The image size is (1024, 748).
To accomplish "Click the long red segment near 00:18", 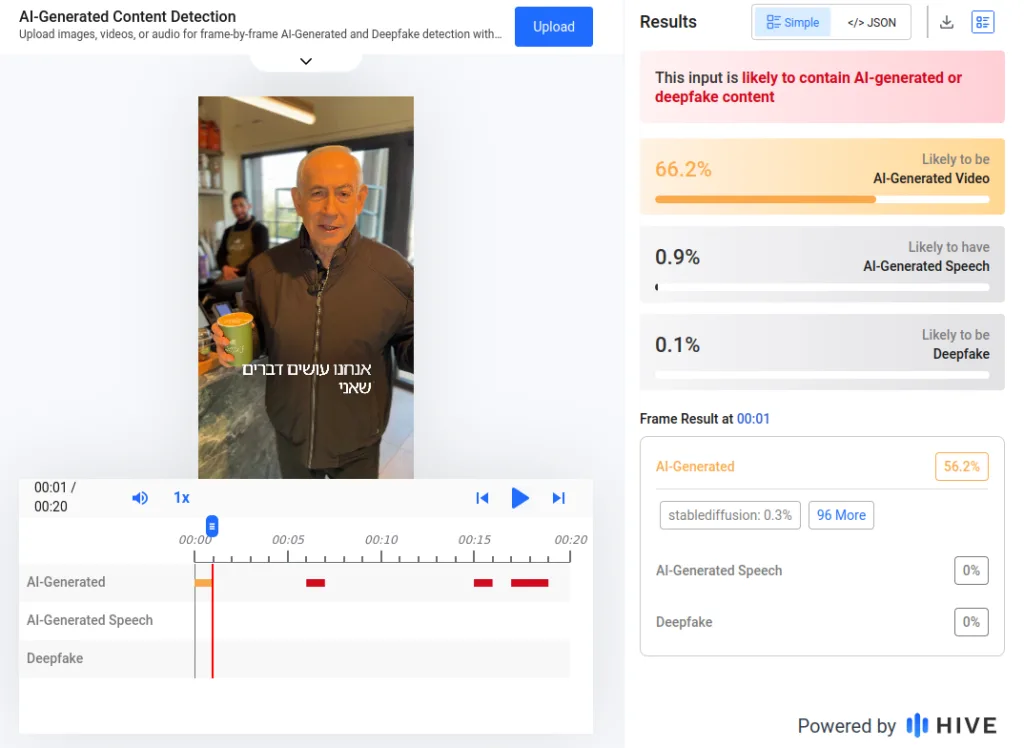I will point(529,582).
